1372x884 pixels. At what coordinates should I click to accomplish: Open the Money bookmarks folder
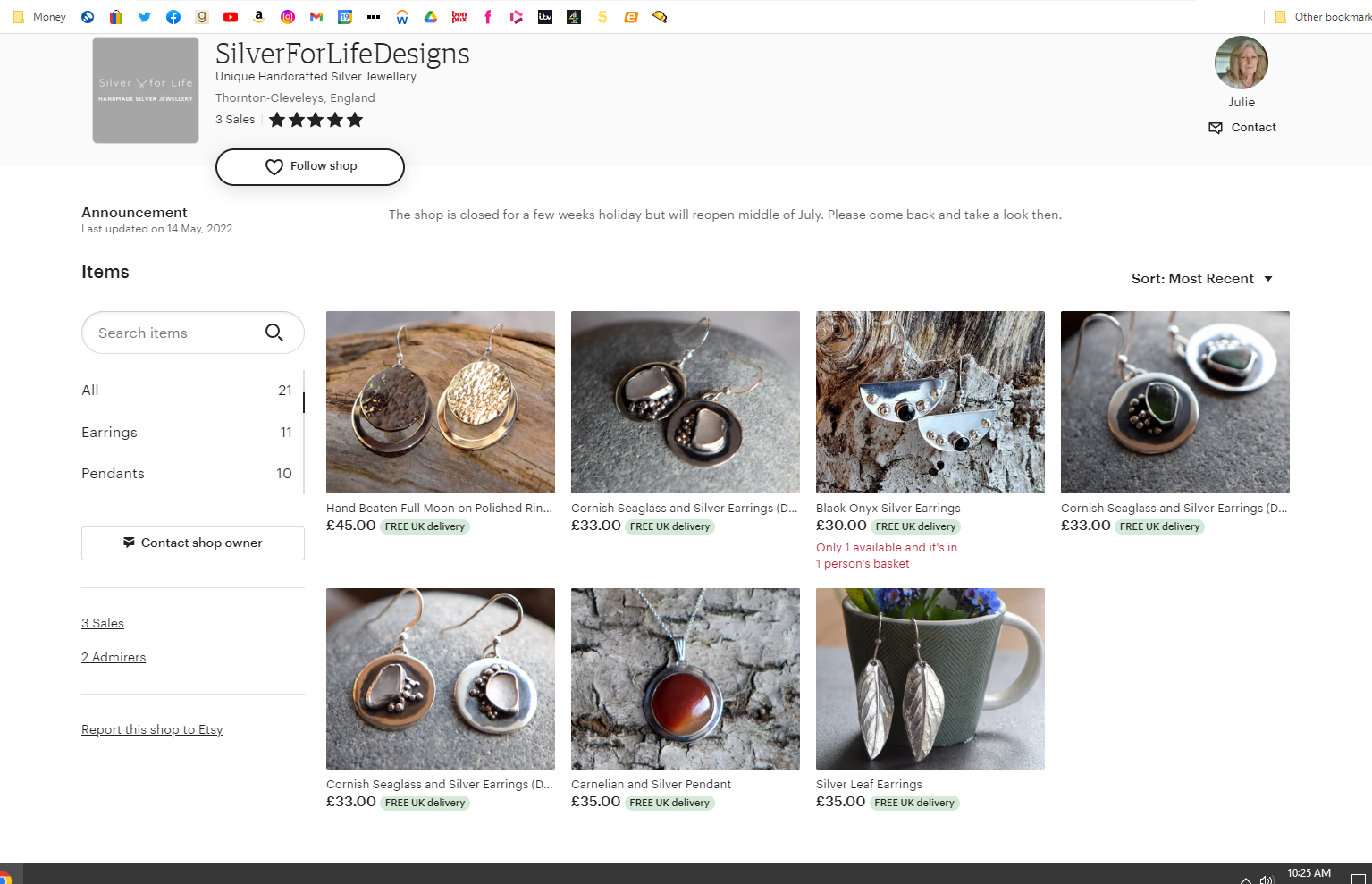(x=40, y=17)
